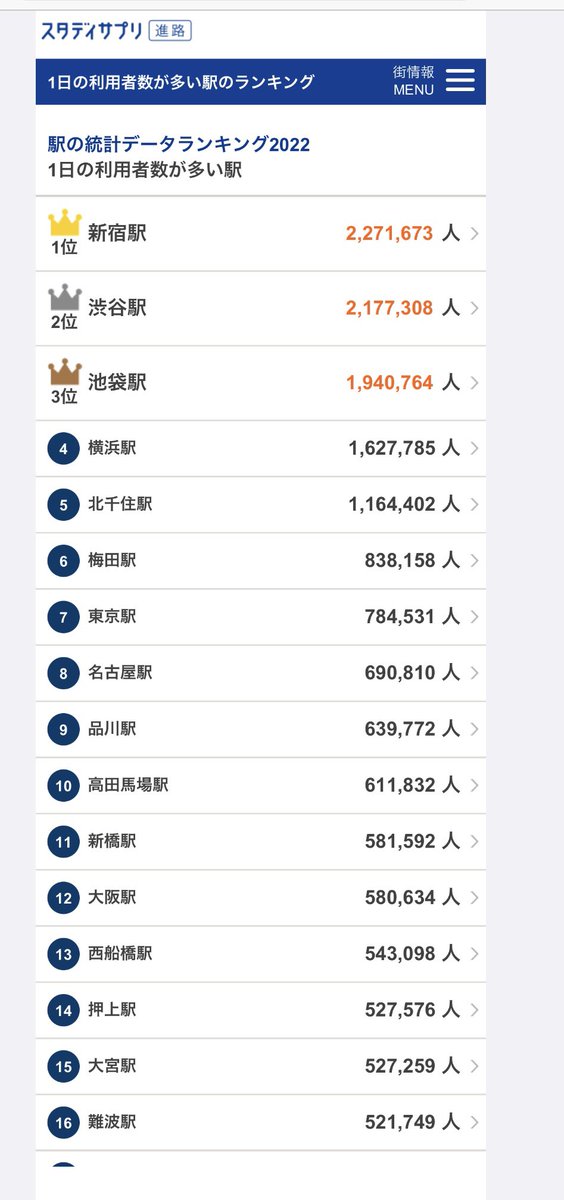Click the rank 4 circle badge
The width and height of the screenshot is (564, 1200).
pyautogui.click(x=63, y=449)
